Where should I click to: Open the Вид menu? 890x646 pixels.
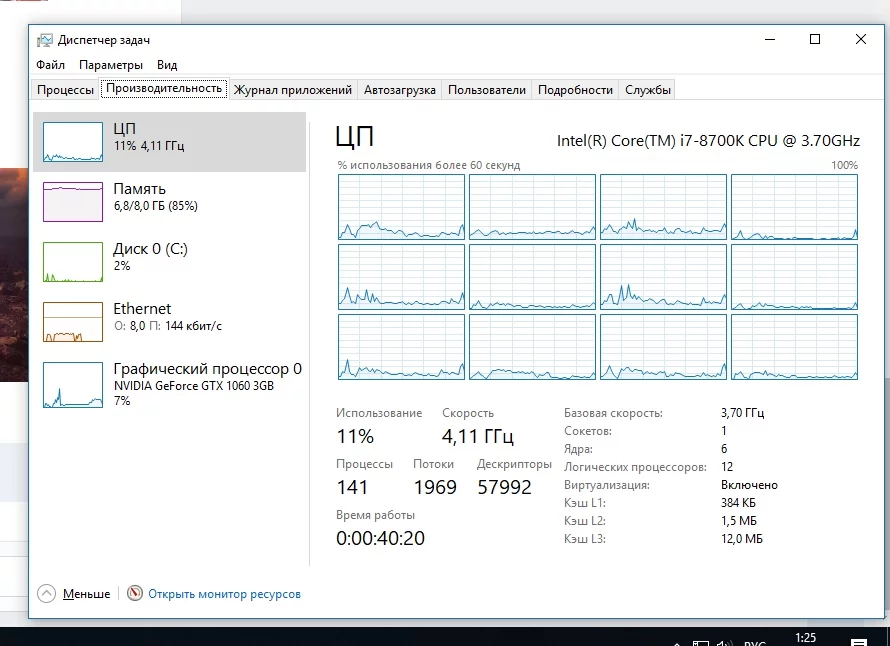coord(167,65)
